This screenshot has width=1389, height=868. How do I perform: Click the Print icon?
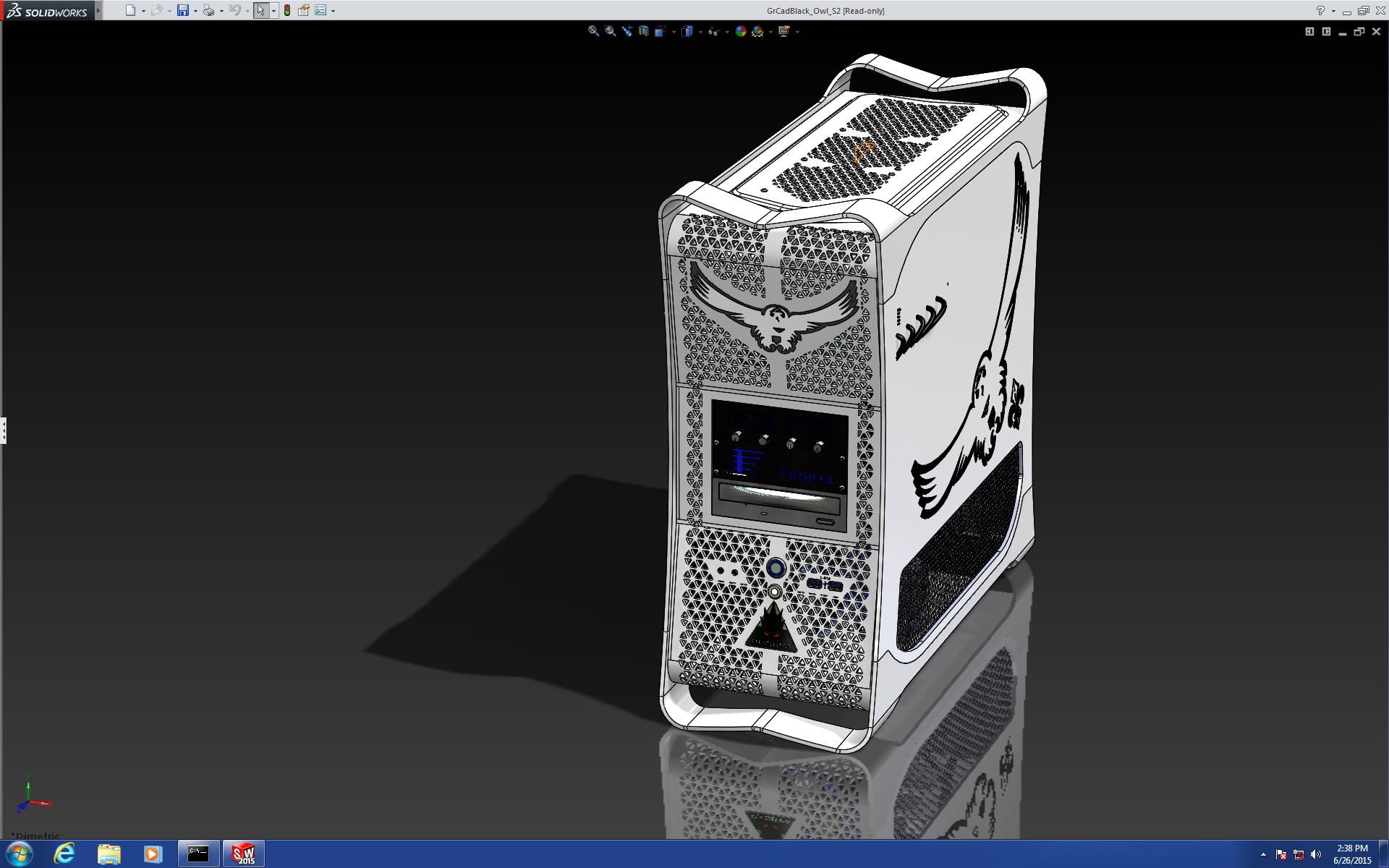pos(208,10)
